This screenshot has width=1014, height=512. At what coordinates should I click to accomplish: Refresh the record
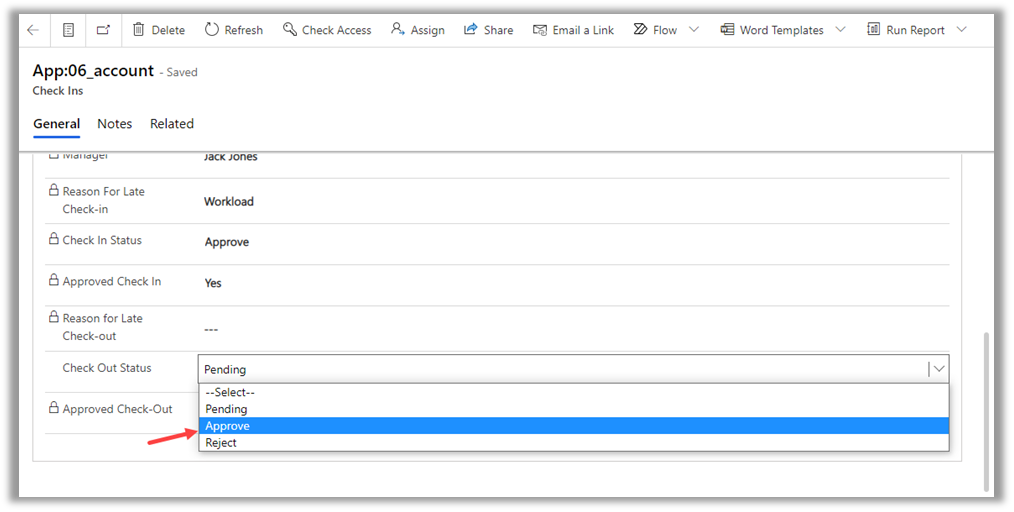click(x=234, y=30)
